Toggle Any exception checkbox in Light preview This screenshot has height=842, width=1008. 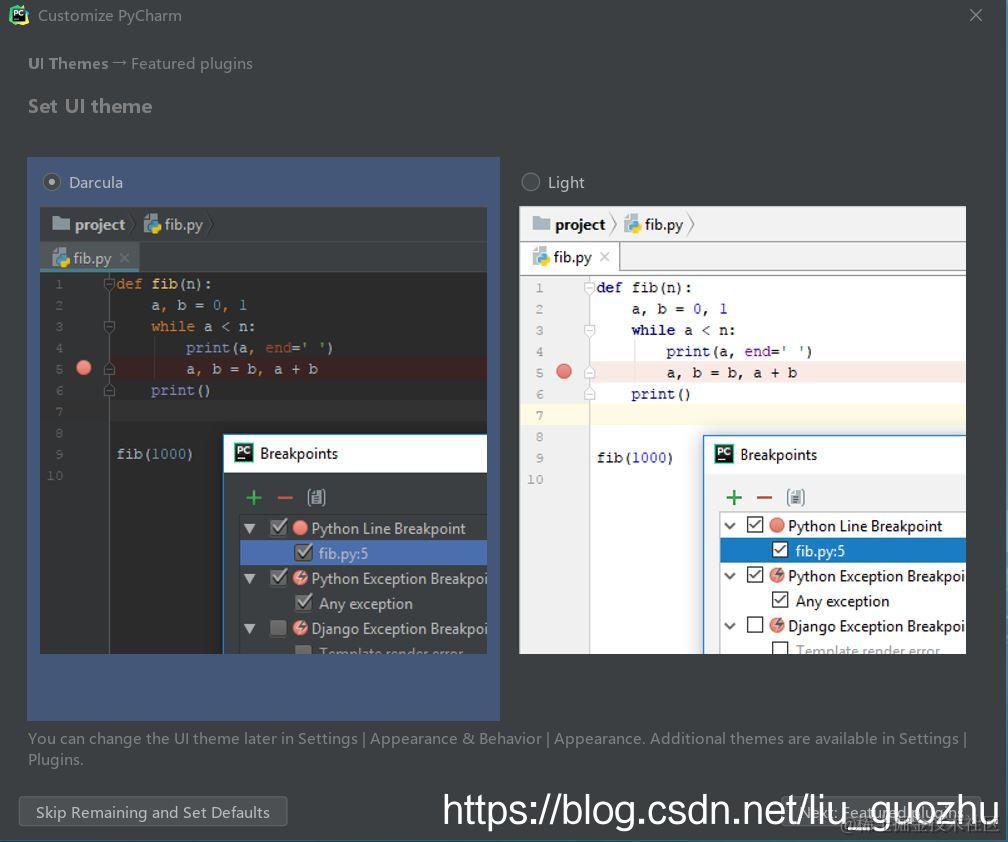(x=780, y=600)
